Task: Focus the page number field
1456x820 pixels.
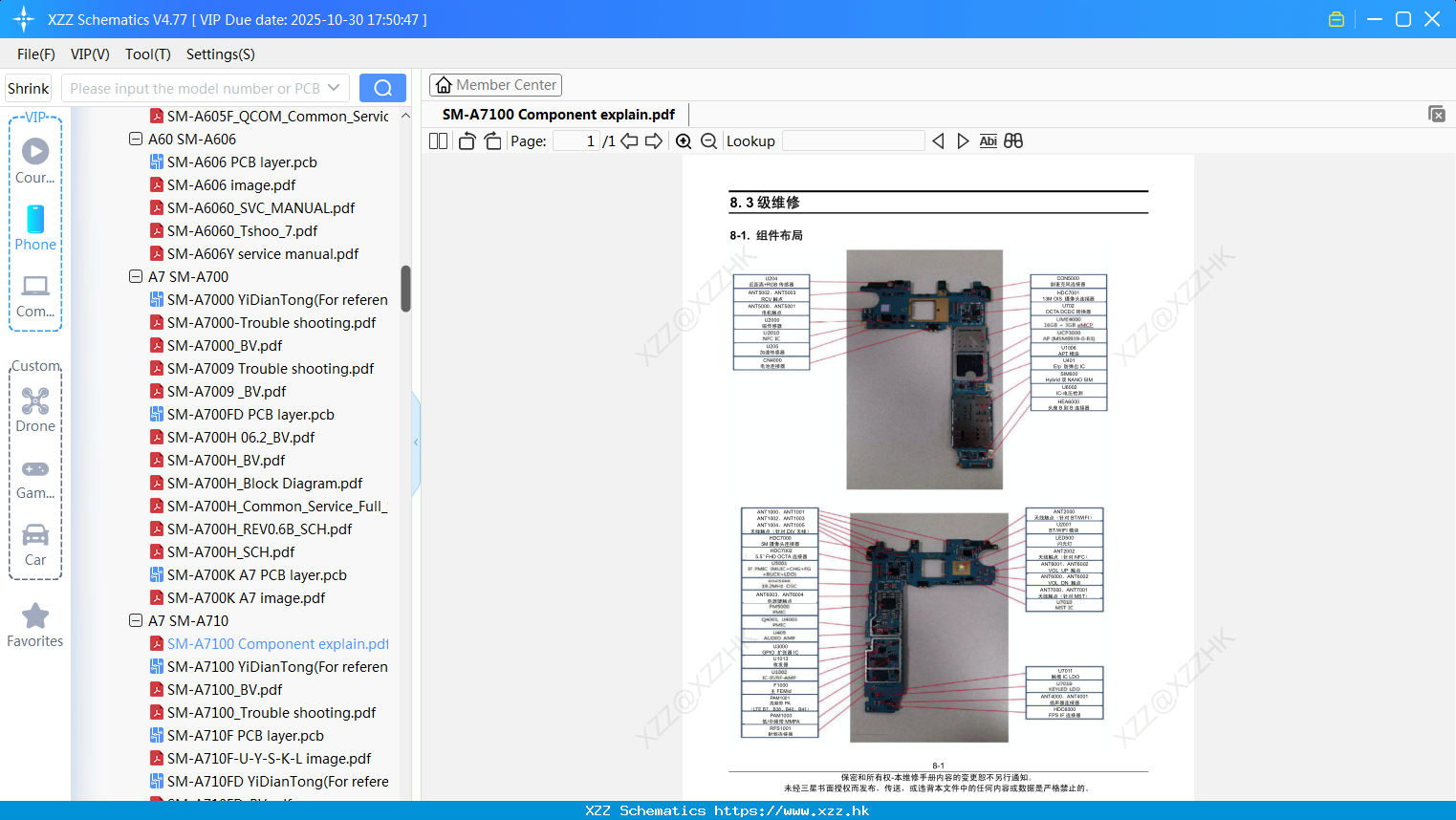Action: point(576,140)
